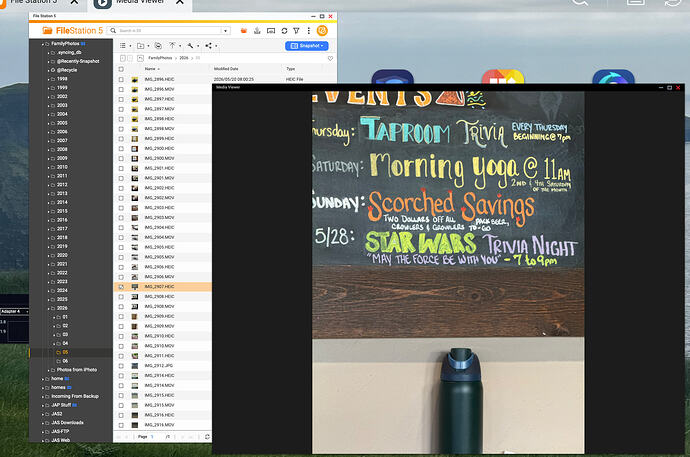
Task: Expand the 2025 folder tree arrow
Action: [x=48, y=300]
